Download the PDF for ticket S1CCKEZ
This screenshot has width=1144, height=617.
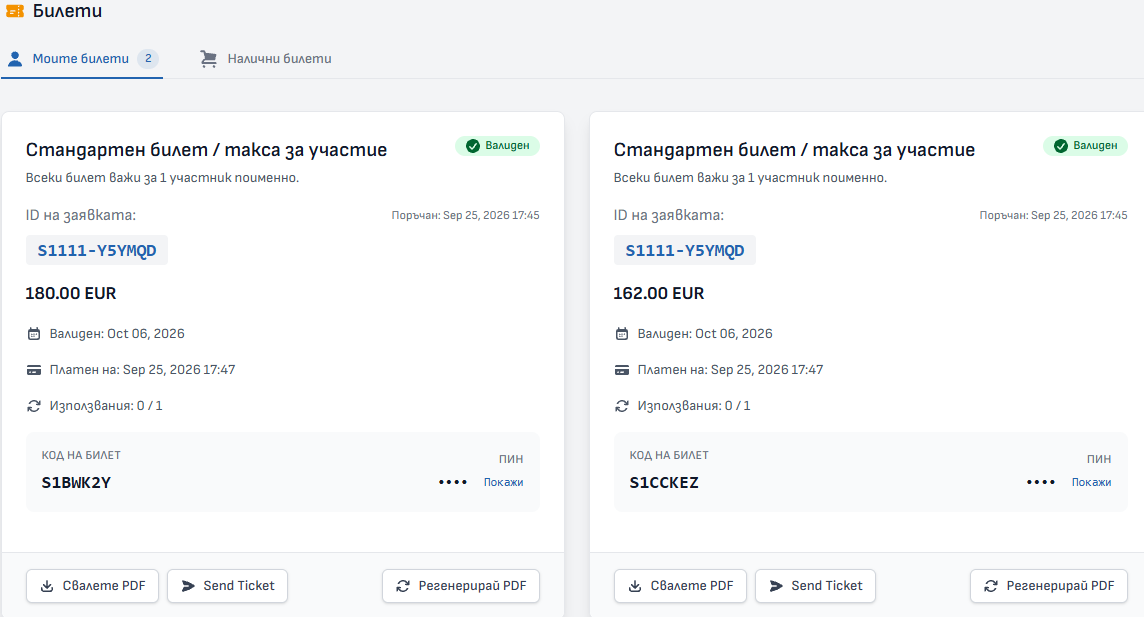(x=681, y=586)
